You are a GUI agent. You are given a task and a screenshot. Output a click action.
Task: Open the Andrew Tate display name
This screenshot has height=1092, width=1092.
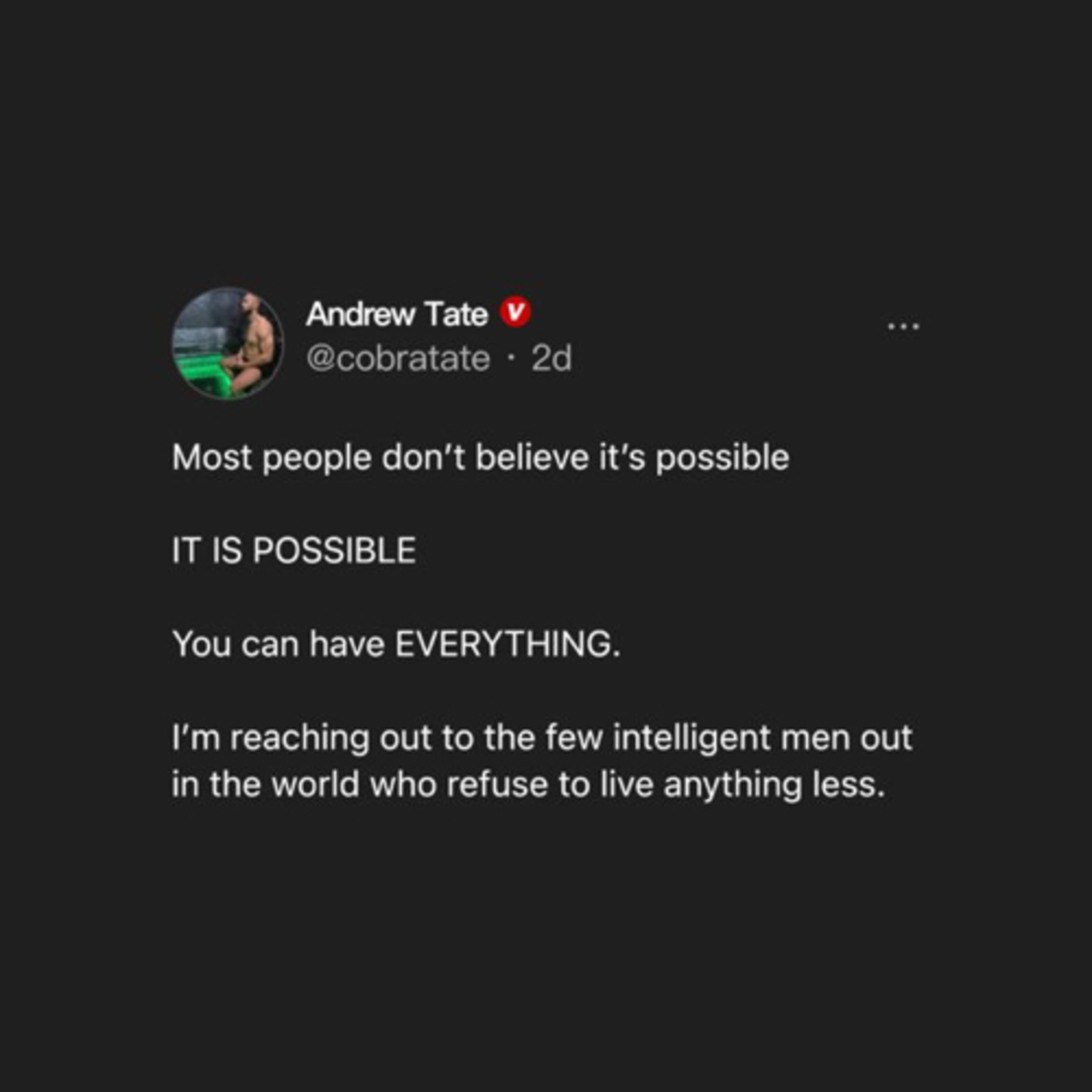[397, 314]
